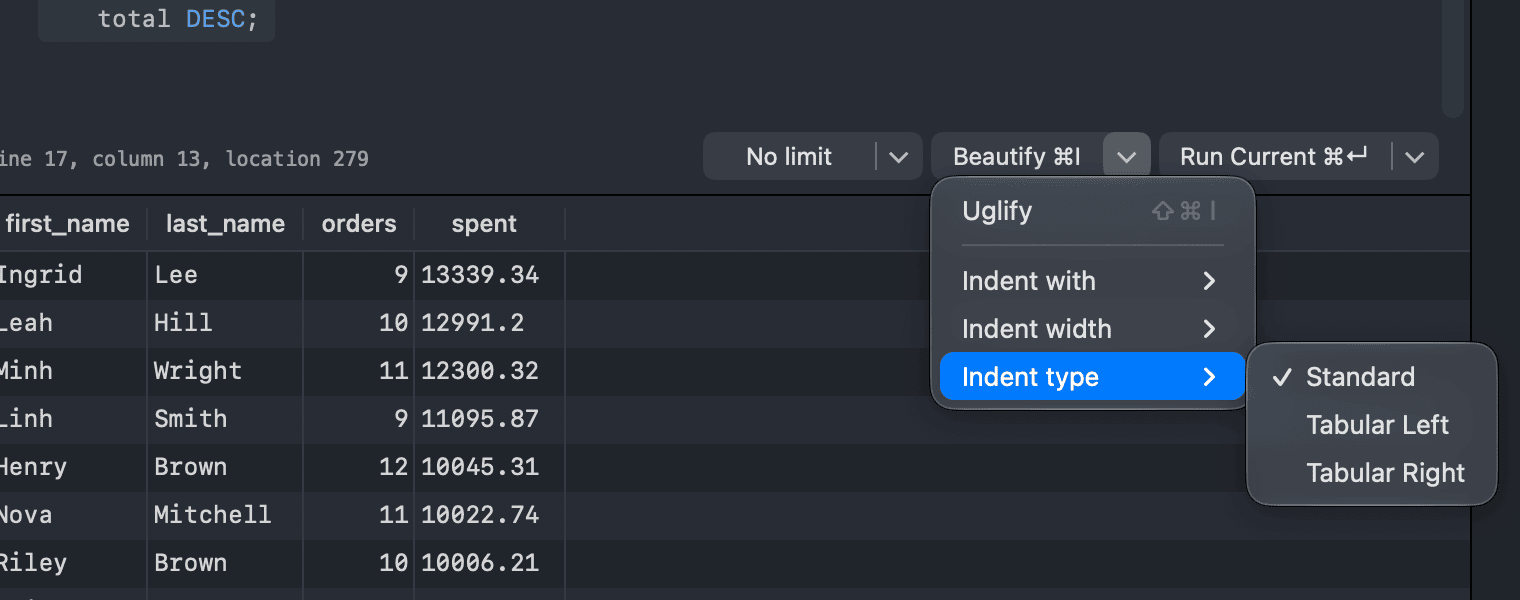The image size is (1520, 600).
Task: Click the cursor location status text
Action: point(184,159)
